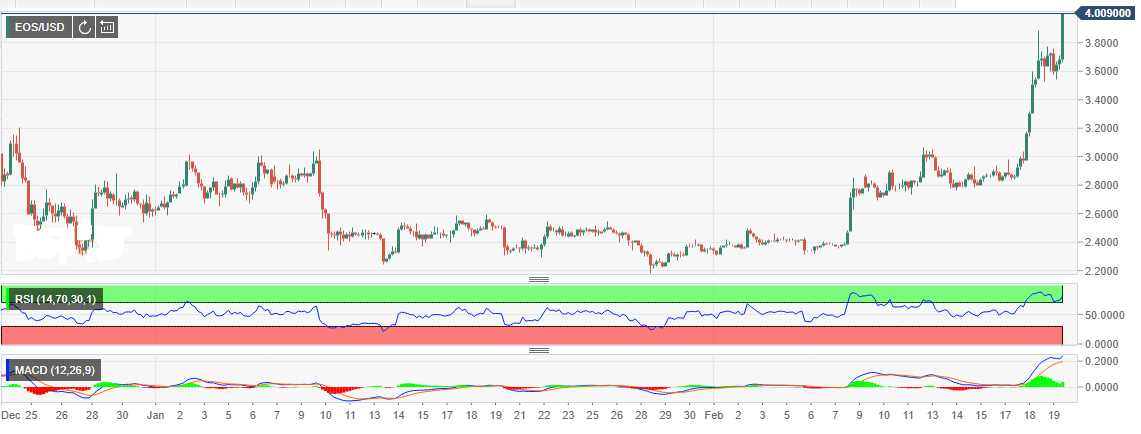
Task: Click the 0.2000 level on the MACD axis
Action: click(1102, 361)
